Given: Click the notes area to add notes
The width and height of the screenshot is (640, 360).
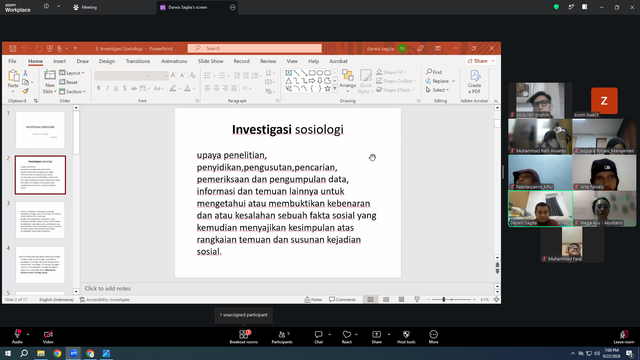Looking at the screenshot, I should pyautogui.click(x=287, y=289).
